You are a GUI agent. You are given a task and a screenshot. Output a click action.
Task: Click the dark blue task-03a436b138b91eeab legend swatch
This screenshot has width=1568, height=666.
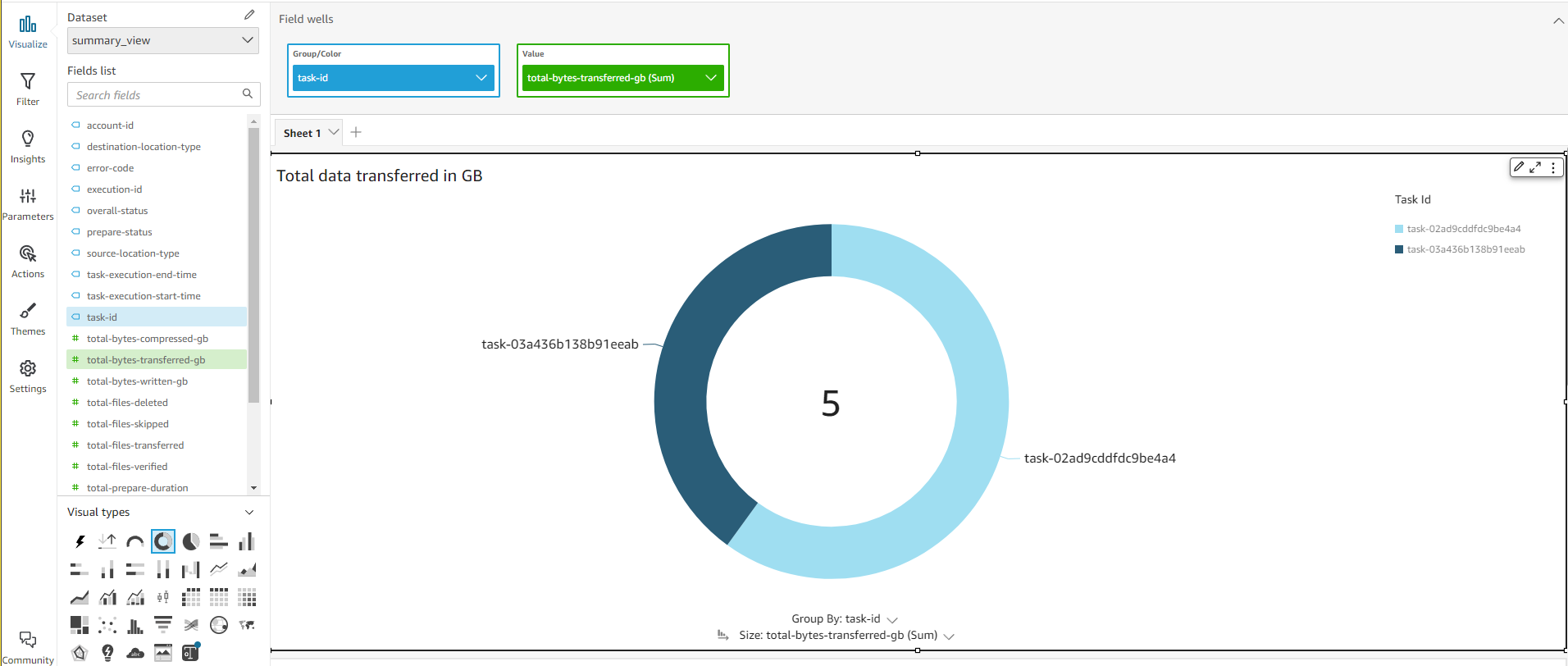coord(1399,249)
